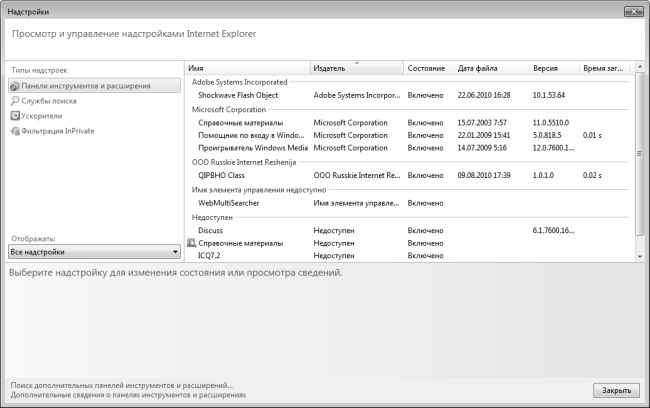Select Справочные материалы under Microsoft Corporation
The width and height of the screenshot is (650, 408).
pyautogui.click(x=240, y=123)
